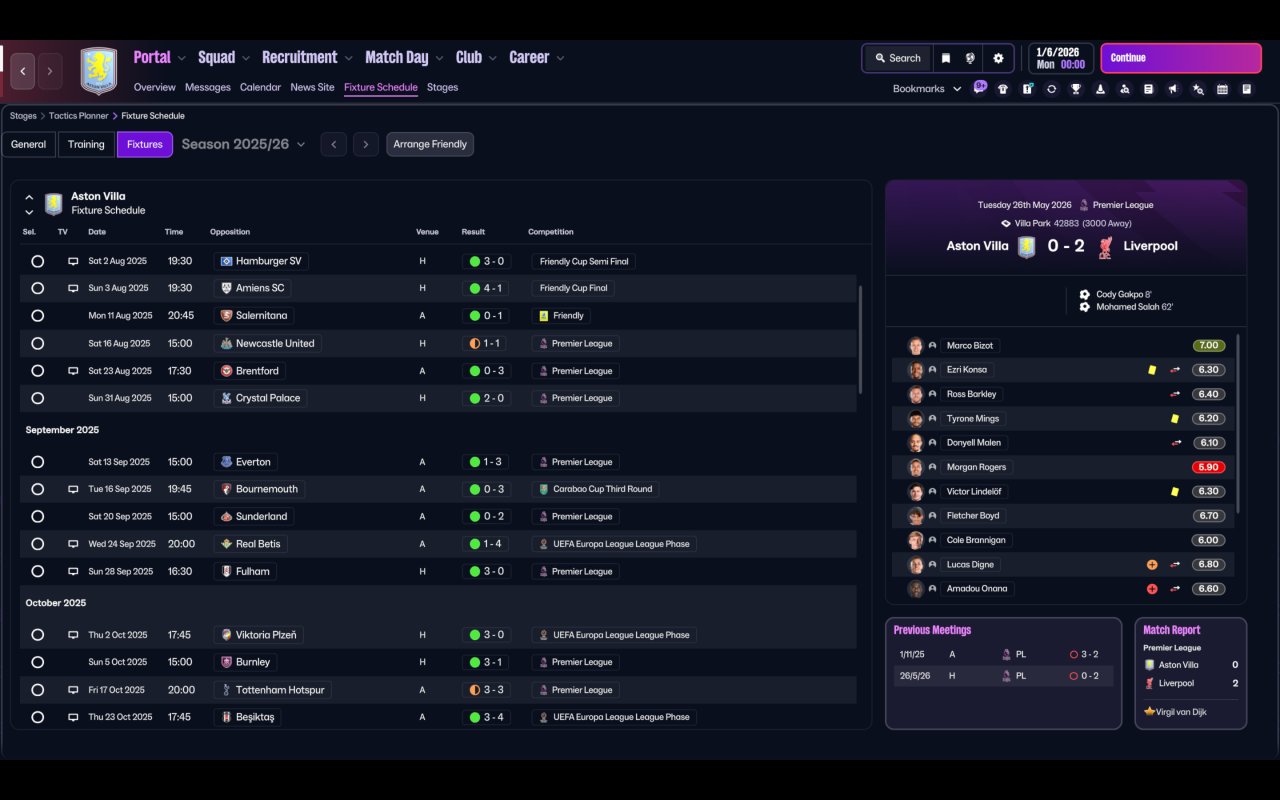Select the Brentford fixture radio button

37,371
